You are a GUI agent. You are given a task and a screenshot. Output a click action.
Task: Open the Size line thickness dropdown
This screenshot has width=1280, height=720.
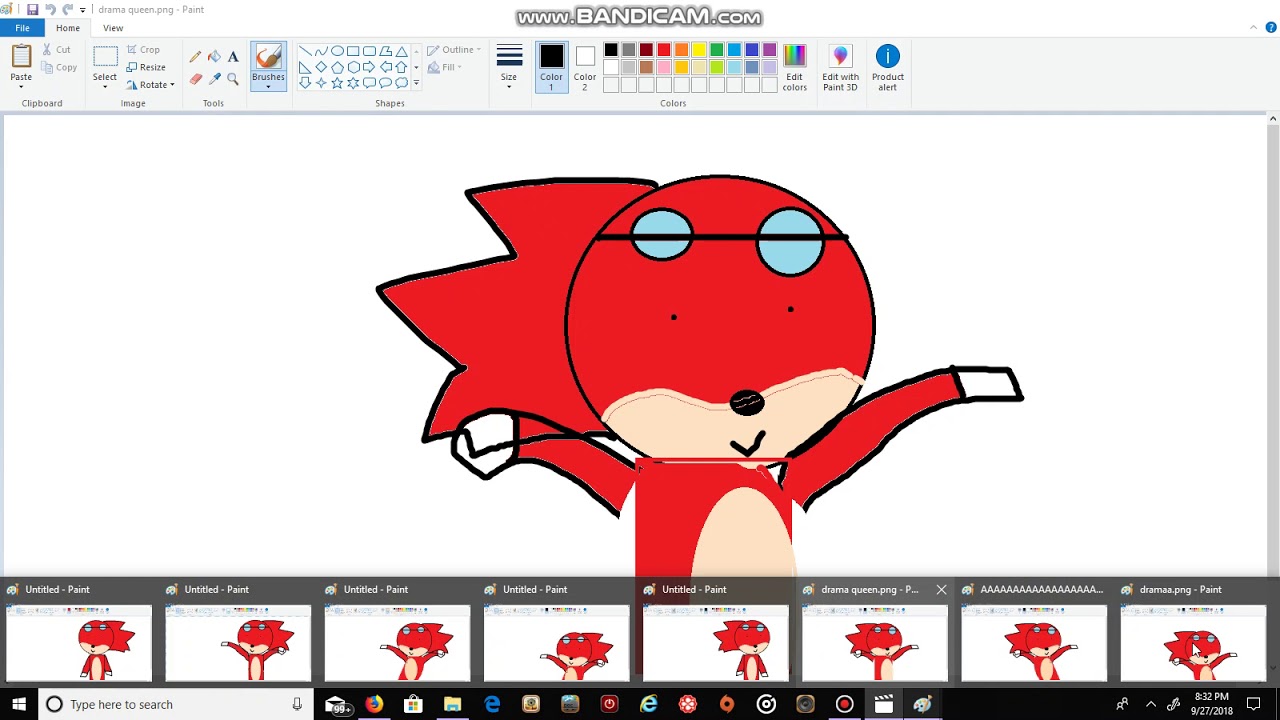pos(509,68)
